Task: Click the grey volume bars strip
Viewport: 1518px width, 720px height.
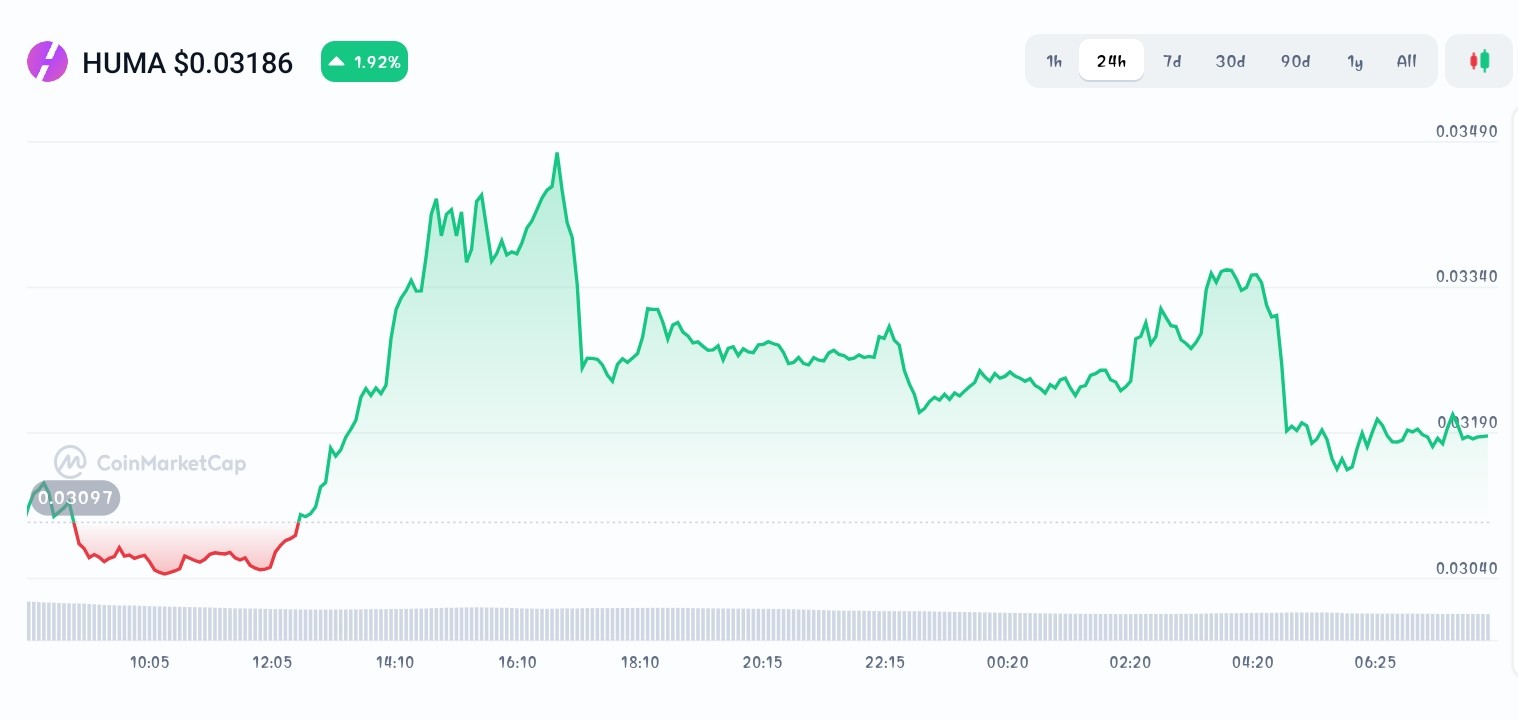Action: coord(758,621)
